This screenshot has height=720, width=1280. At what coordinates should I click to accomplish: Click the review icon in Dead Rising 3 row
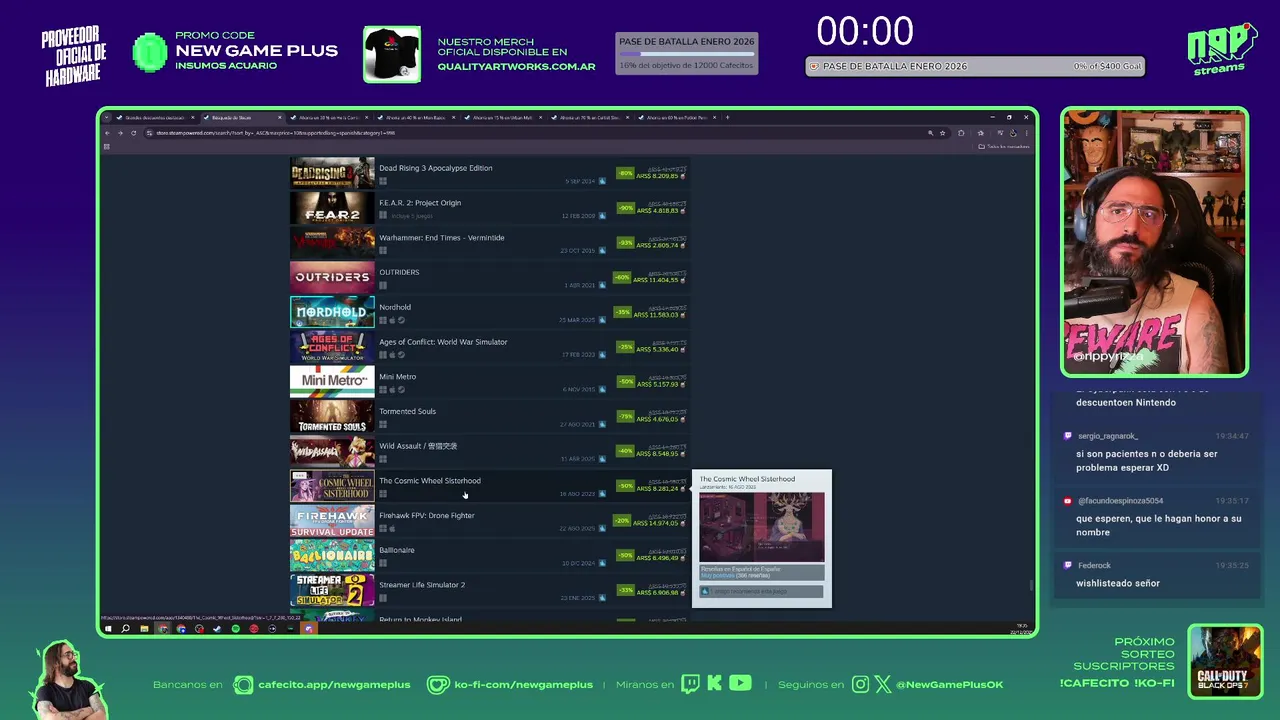[x=602, y=181]
